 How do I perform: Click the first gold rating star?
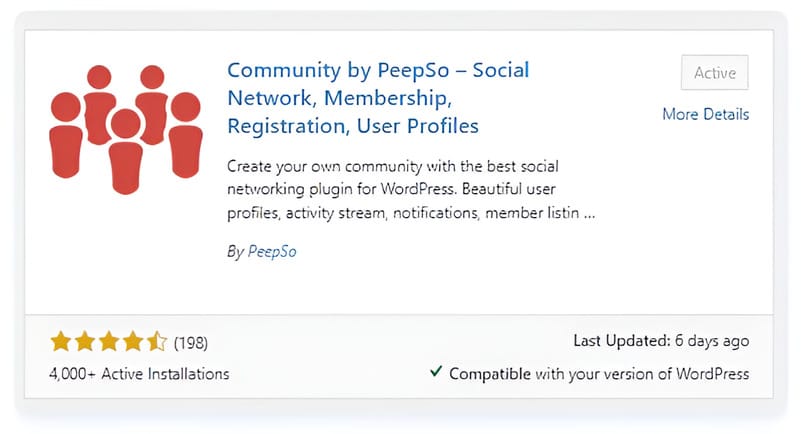click(61, 342)
